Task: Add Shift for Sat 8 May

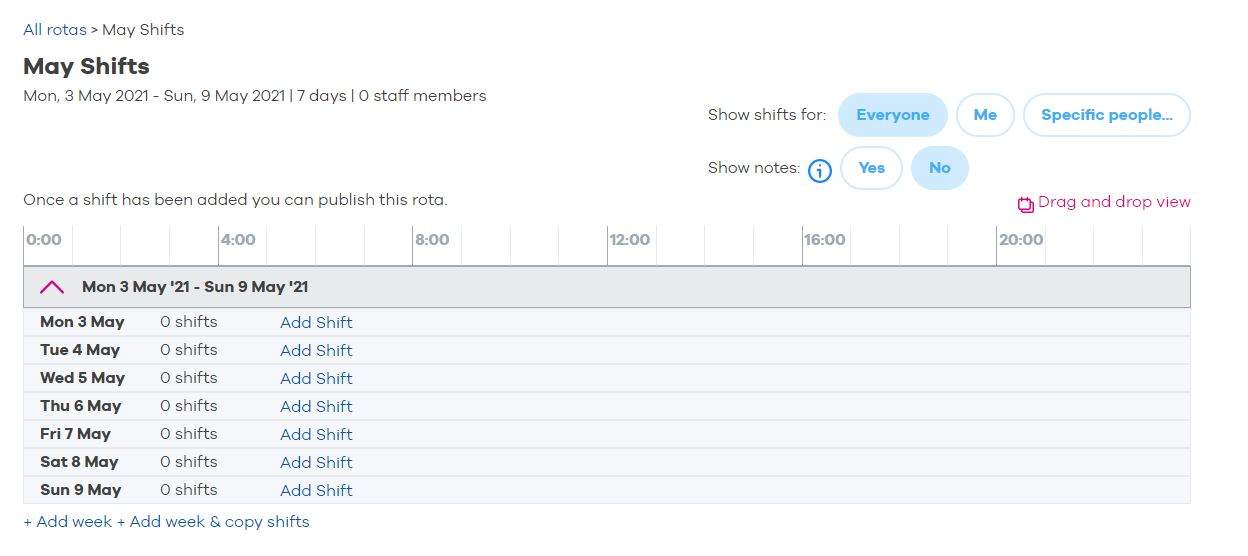Action: [x=316, y=462]
